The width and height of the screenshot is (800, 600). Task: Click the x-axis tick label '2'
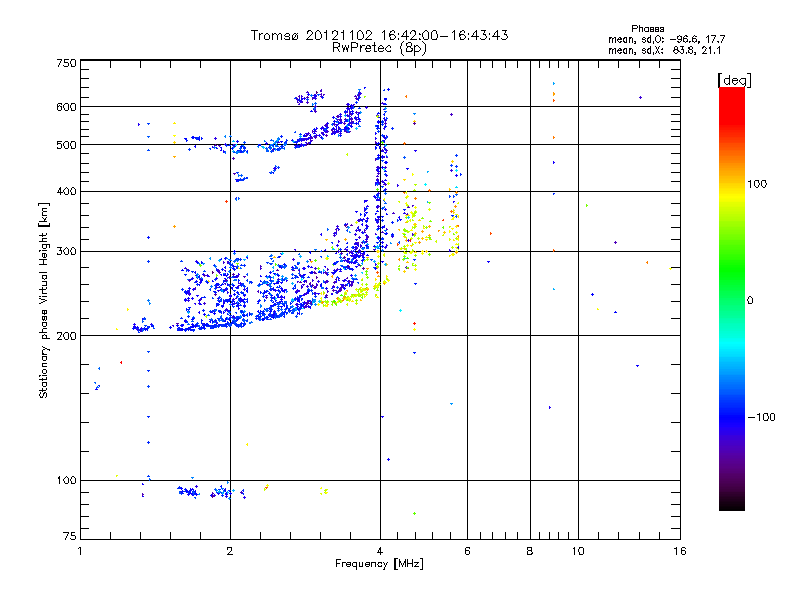pos(230,551)
